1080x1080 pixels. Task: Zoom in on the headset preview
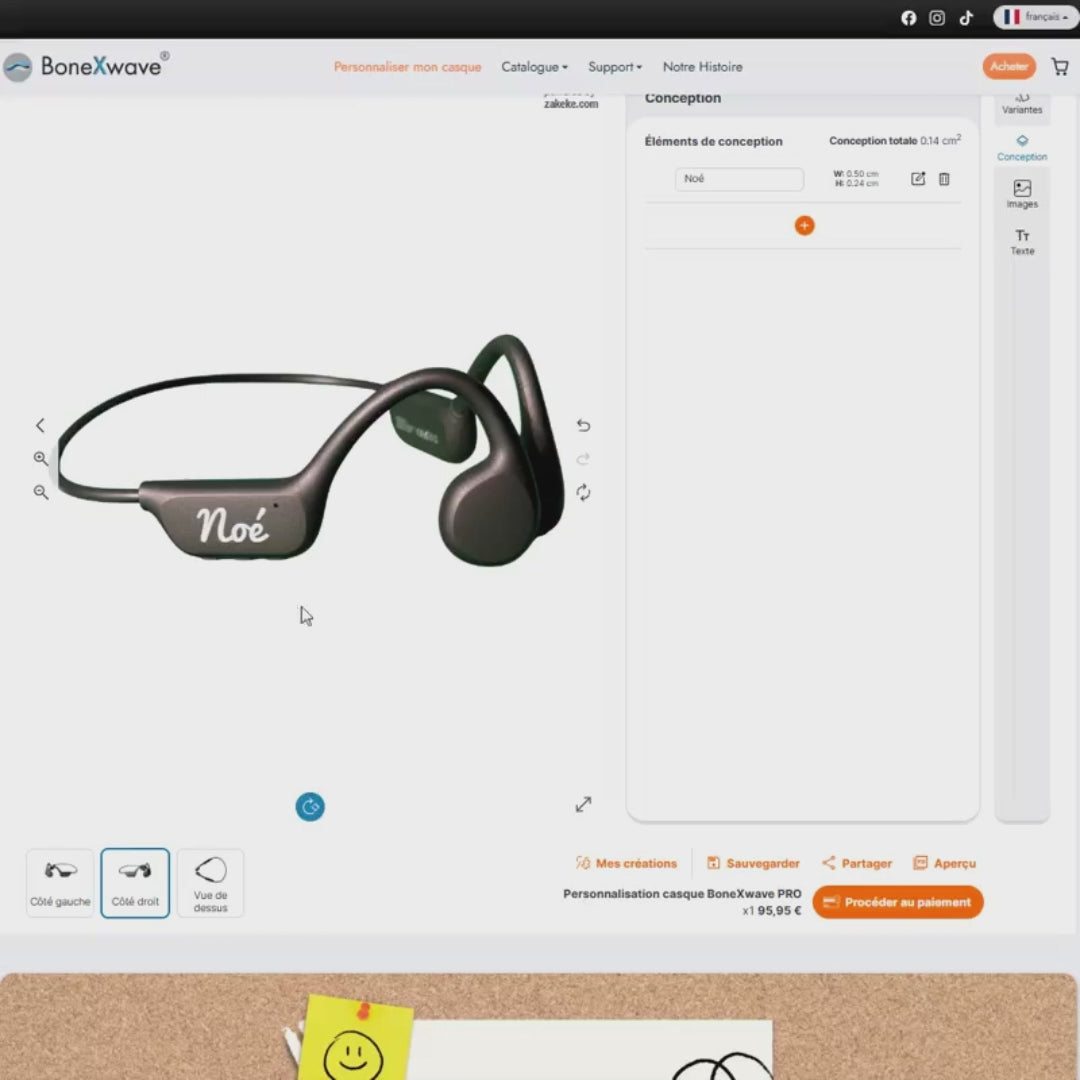click(x=41, y=458)
